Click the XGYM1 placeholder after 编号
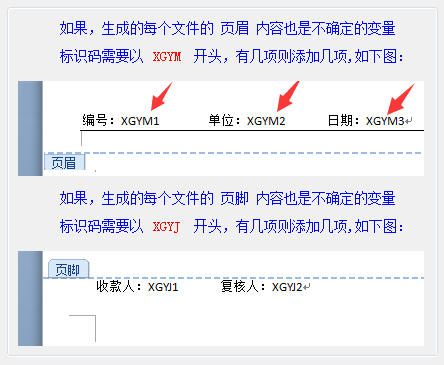The width and height of the screenshot is (444, 365). pos(140,121)
